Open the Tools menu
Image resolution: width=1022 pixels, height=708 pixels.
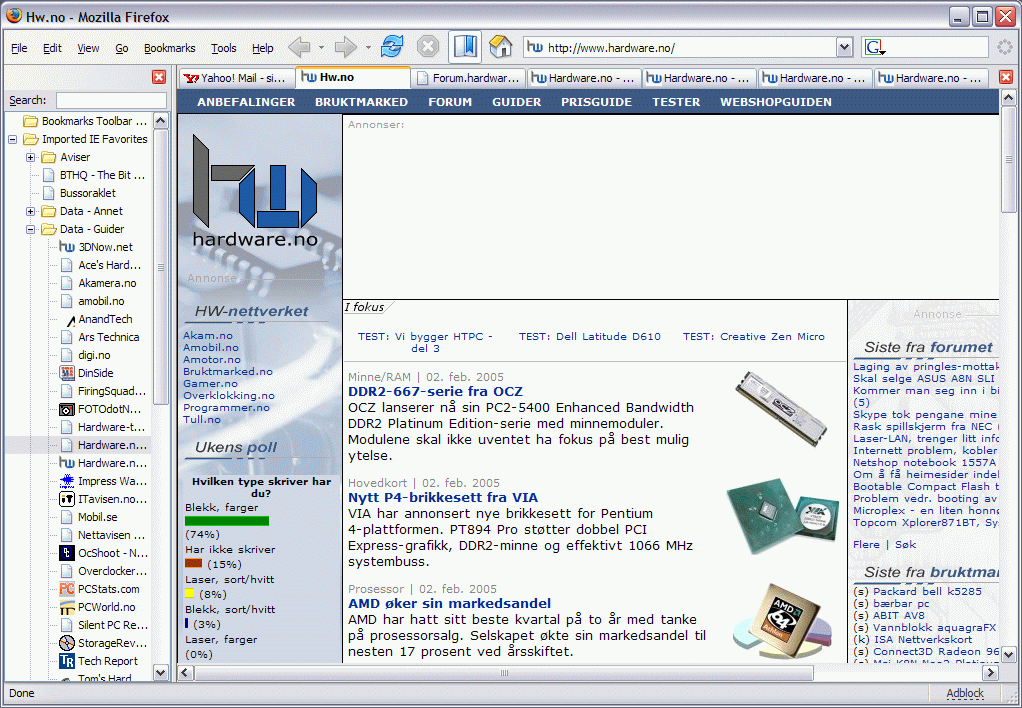tap(224, 48)
